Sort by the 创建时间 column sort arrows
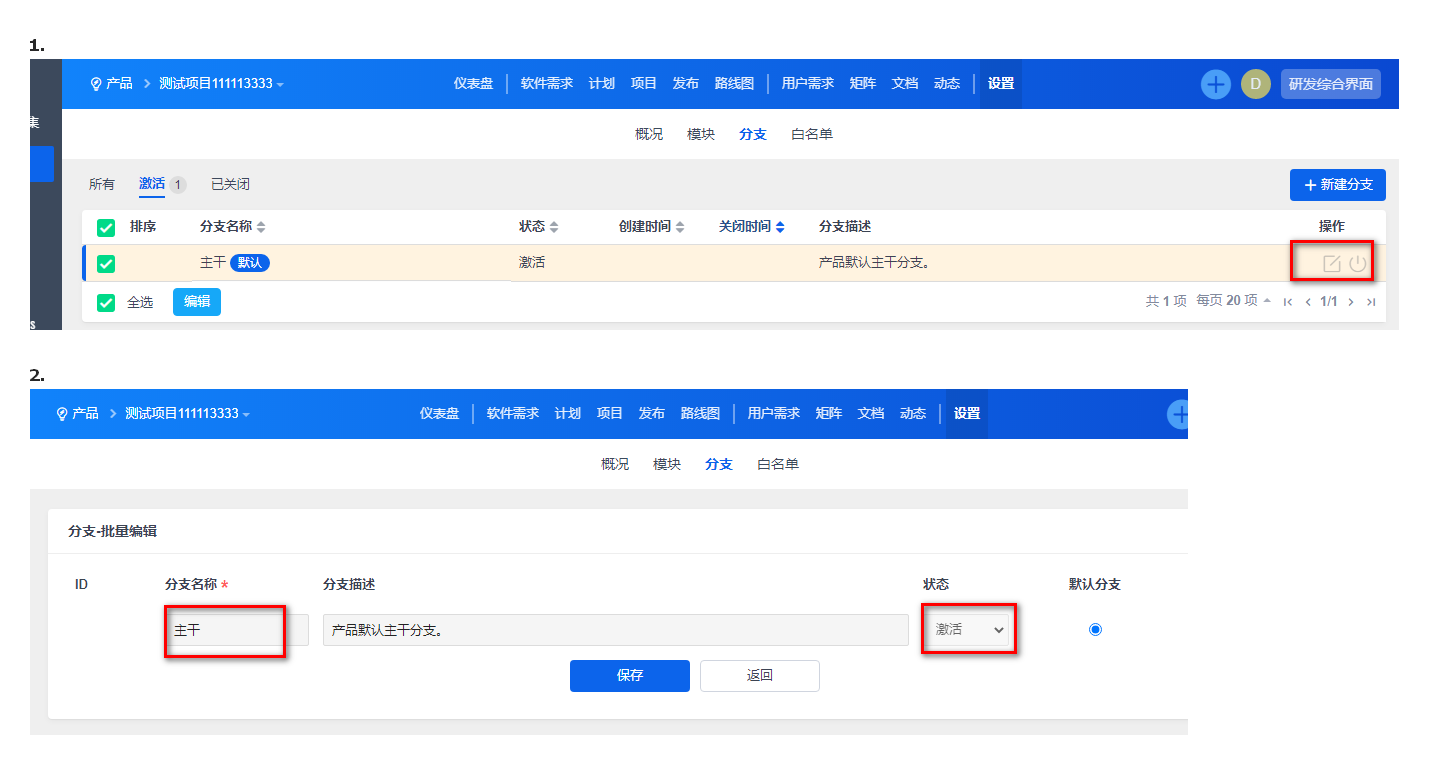Viewport: 1429px width, 765px height. click(680, 228)
